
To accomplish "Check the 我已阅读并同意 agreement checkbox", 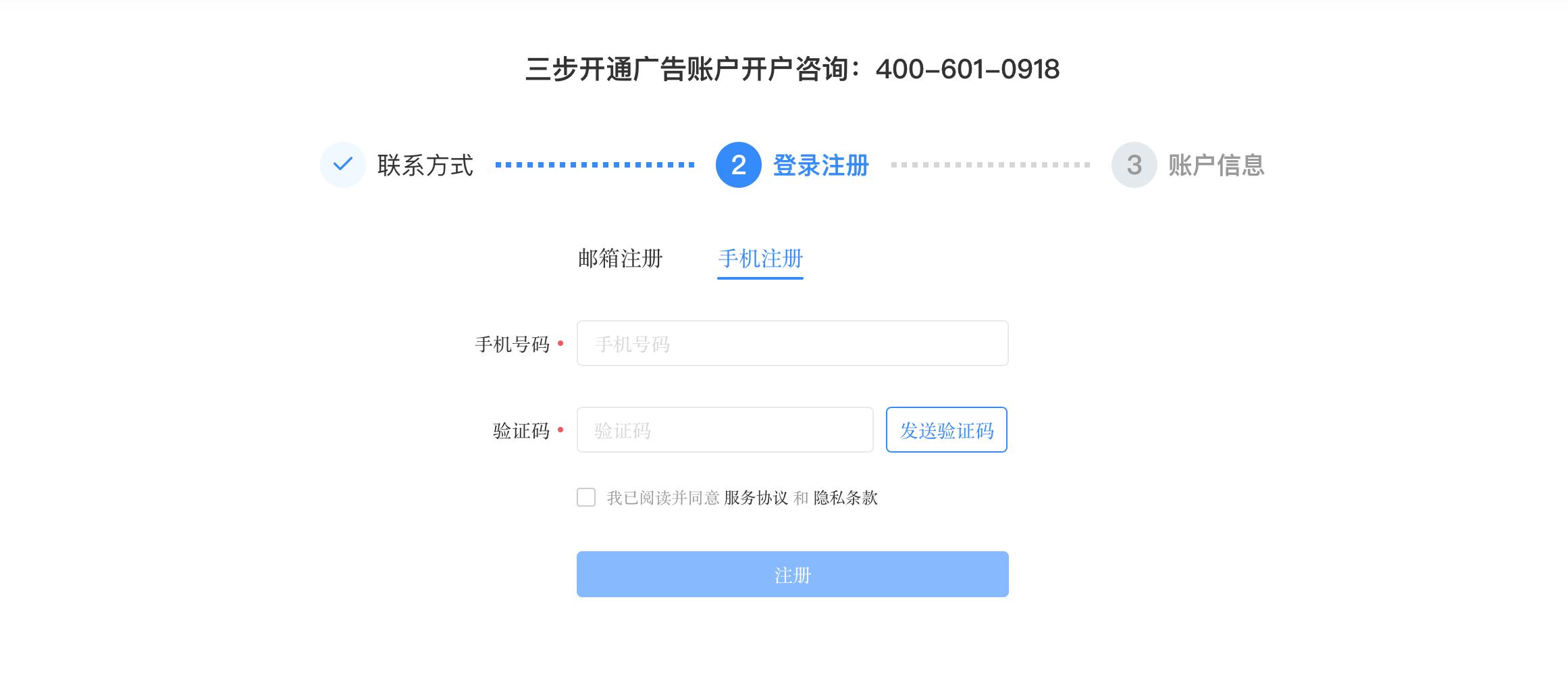I will [x=587, y=497].
